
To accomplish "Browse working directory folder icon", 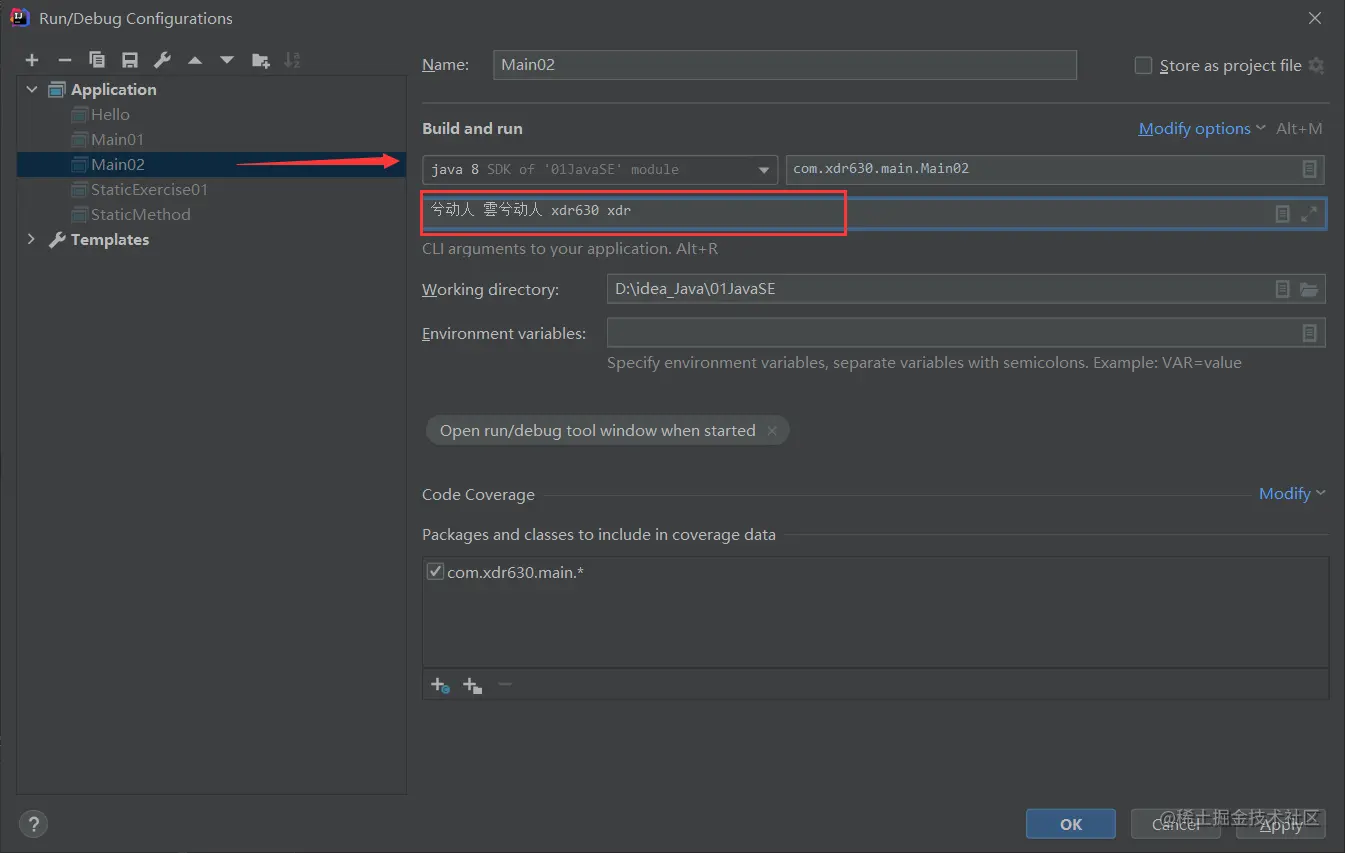I will [x=1309, y=289].
